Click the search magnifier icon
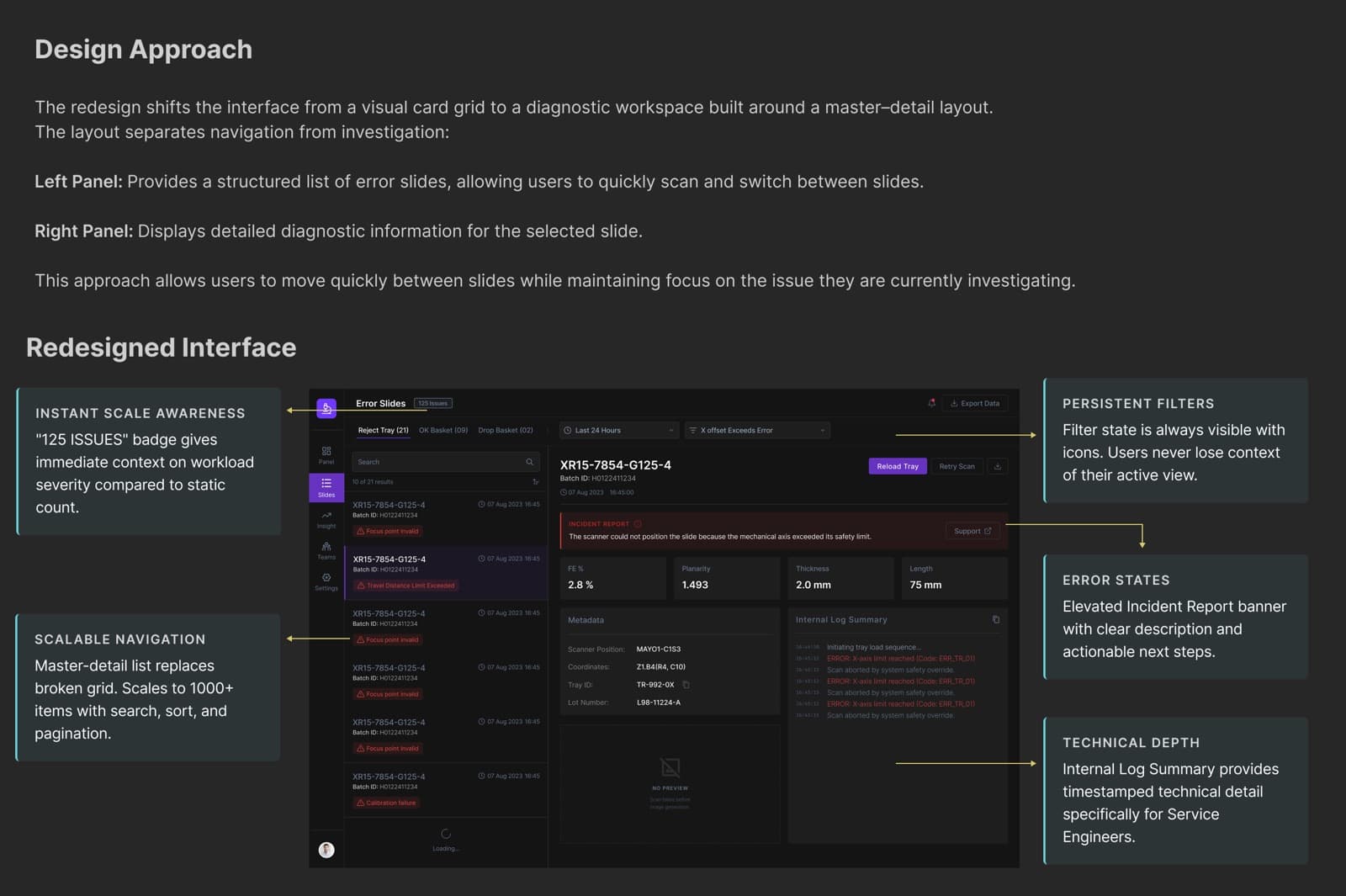This screenshot has height=896, width=1346. tap(530, 462)
